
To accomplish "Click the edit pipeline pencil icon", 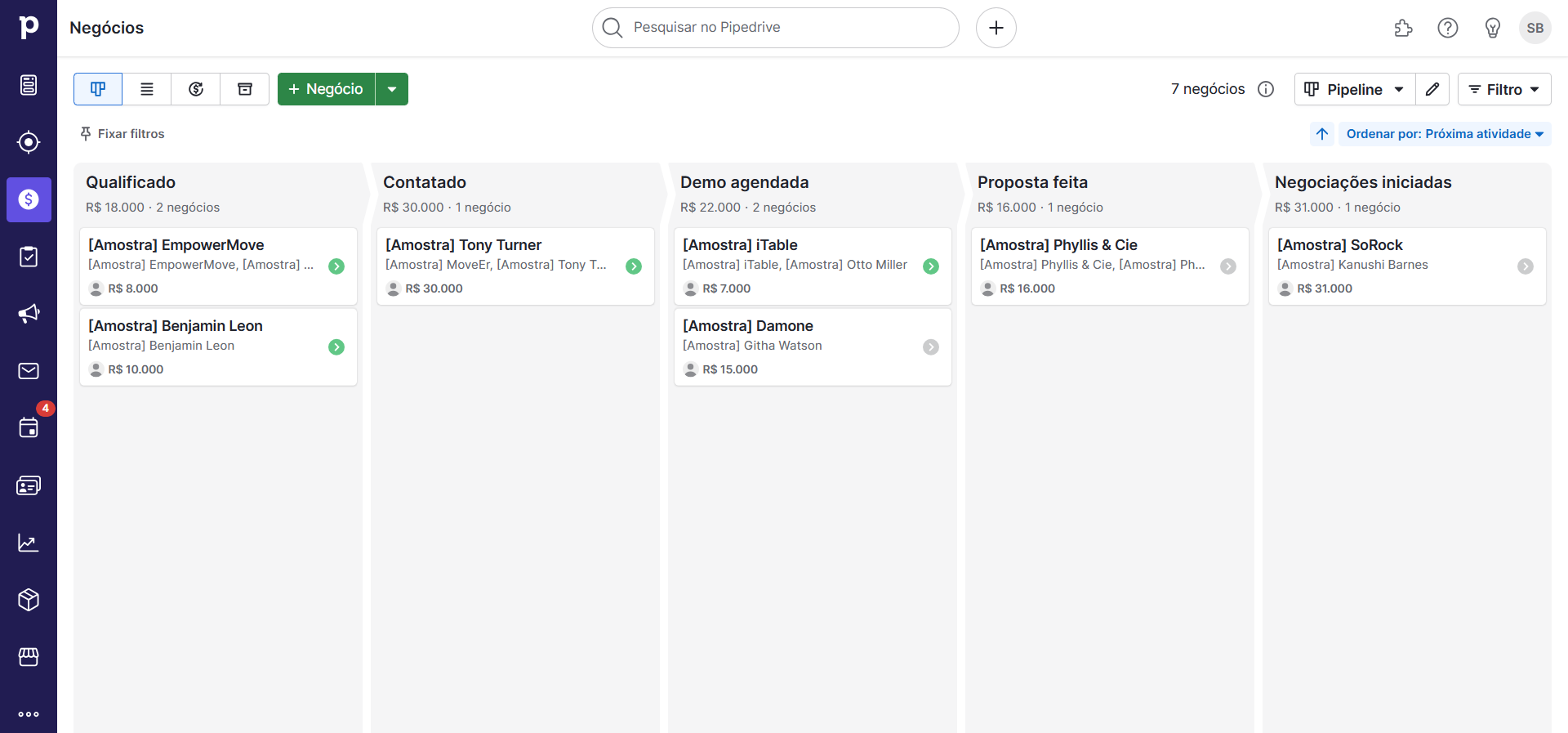I will tap(1432, 89).
